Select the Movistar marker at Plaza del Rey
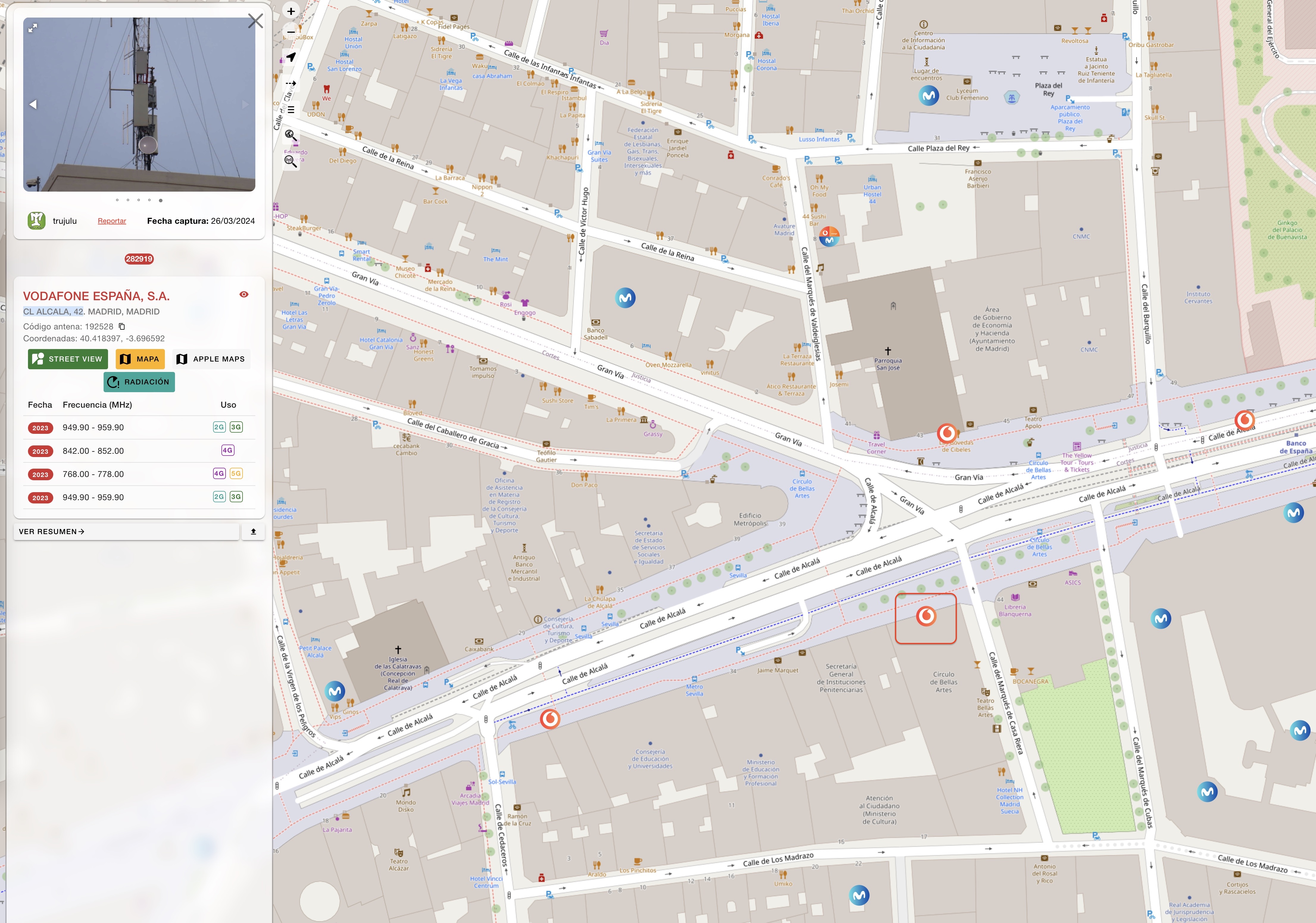The width and height of the screenshot is (1316, 923). 929,95
